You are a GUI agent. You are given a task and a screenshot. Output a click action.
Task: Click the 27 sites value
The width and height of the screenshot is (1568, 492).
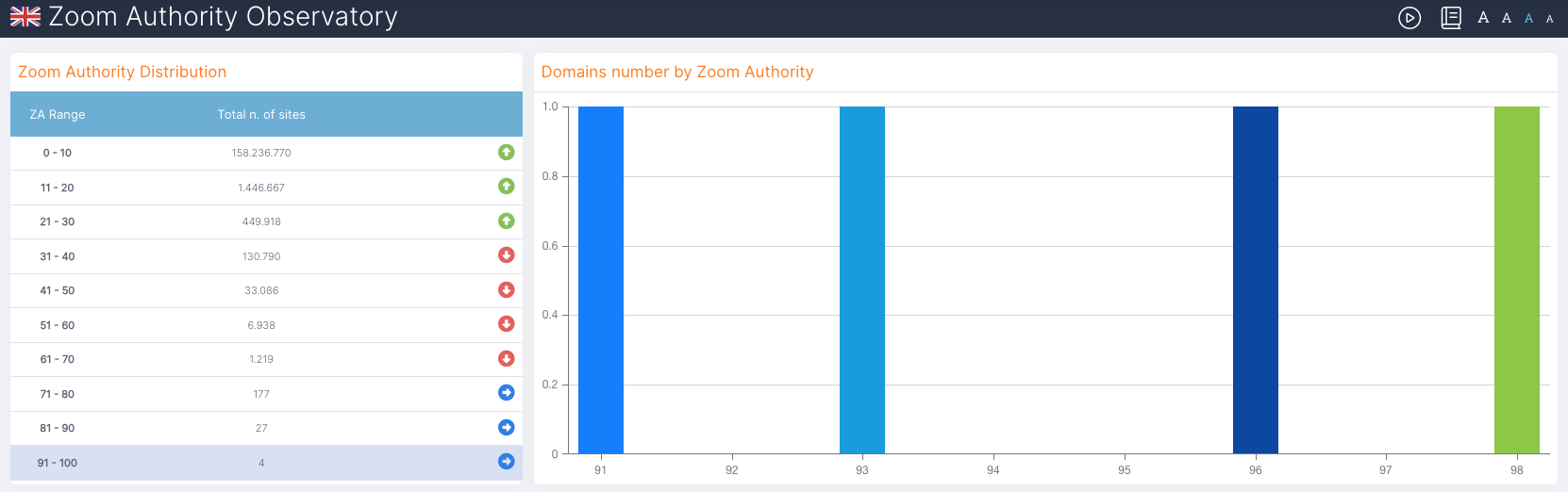(x=261, y=428)
